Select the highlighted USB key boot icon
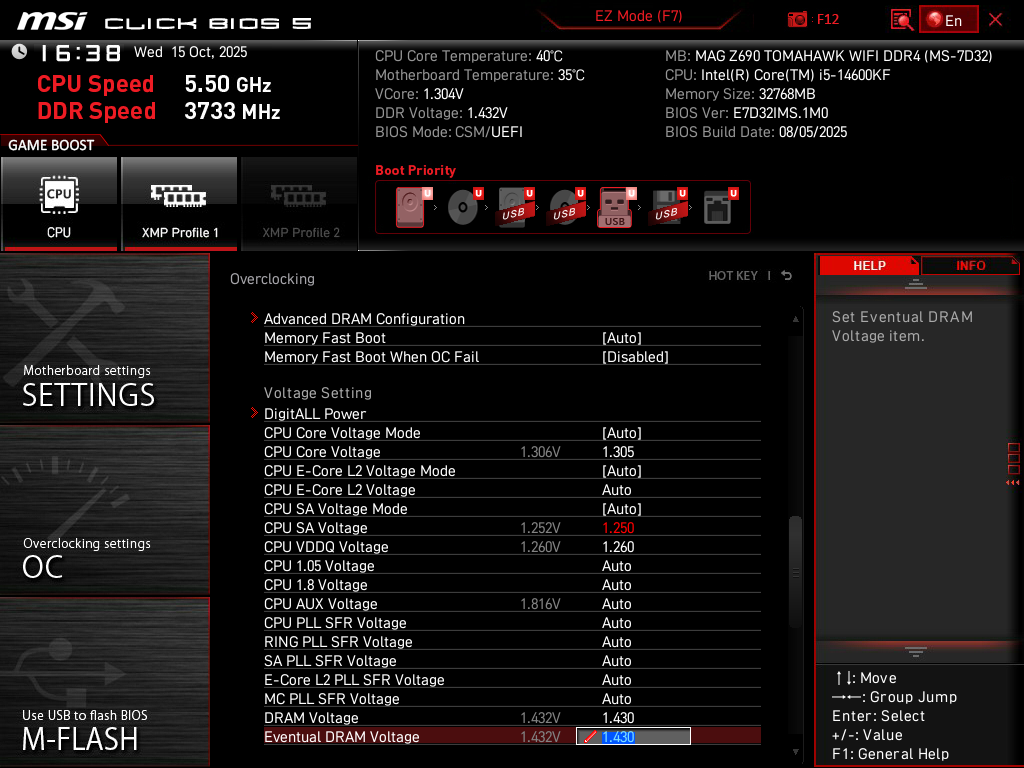Viewport: 1024px width, 768px height. (x=617, y=207)
